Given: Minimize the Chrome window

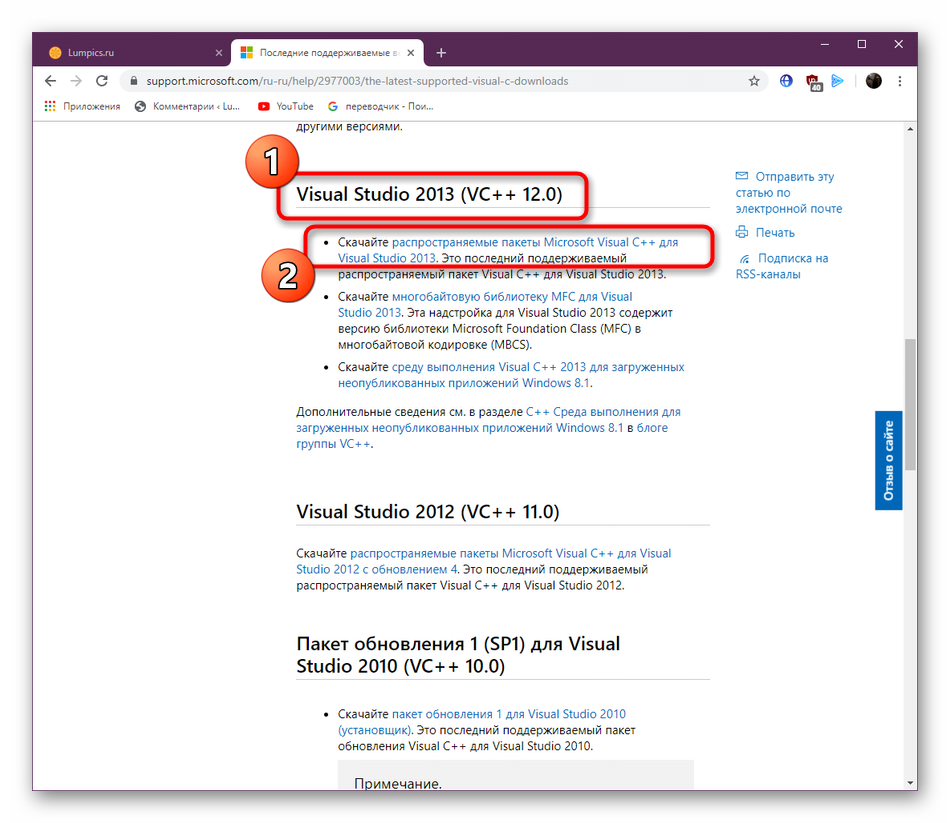Looking at the screenshot, I should 825,44.
